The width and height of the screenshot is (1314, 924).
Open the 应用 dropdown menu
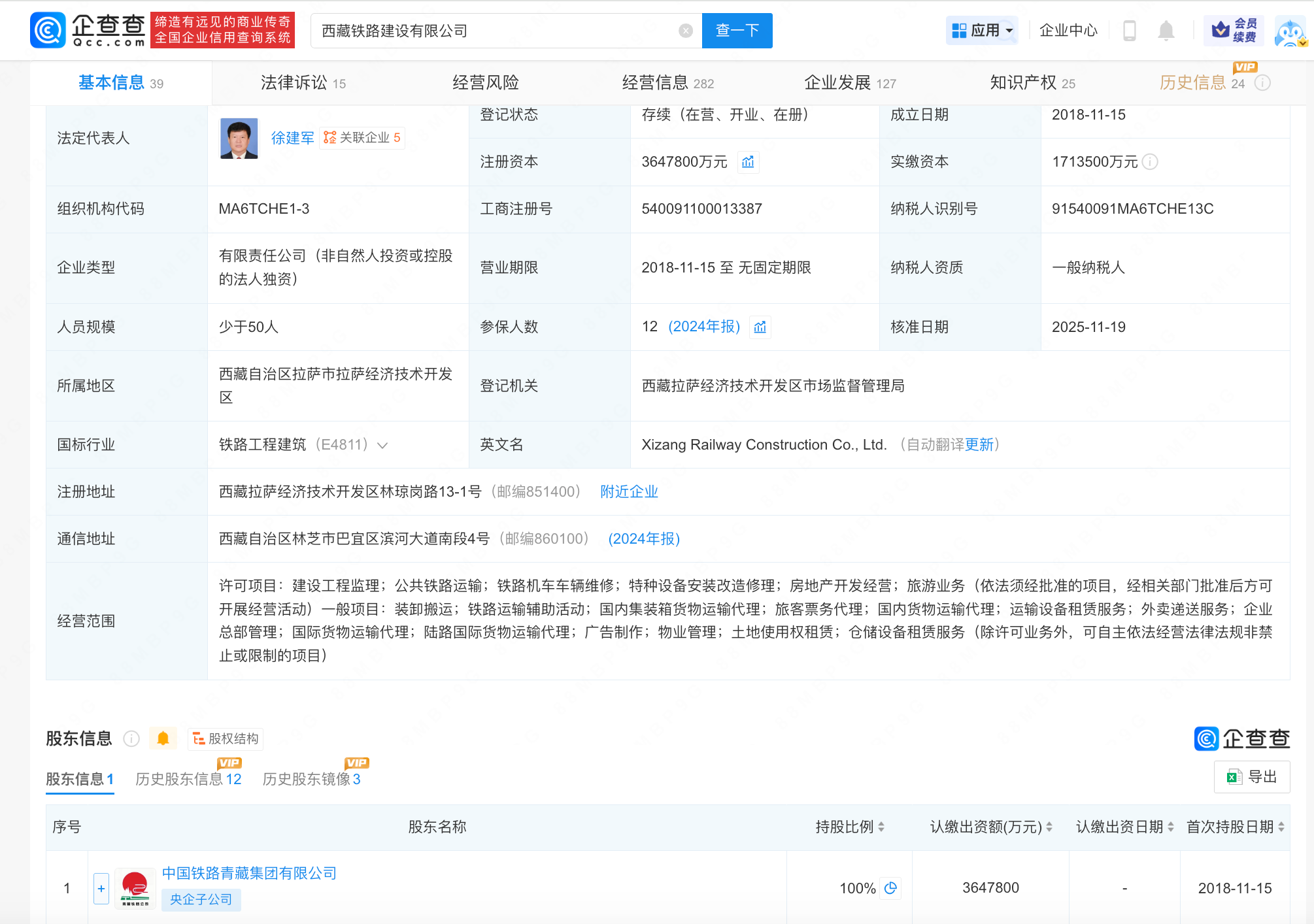982,31
